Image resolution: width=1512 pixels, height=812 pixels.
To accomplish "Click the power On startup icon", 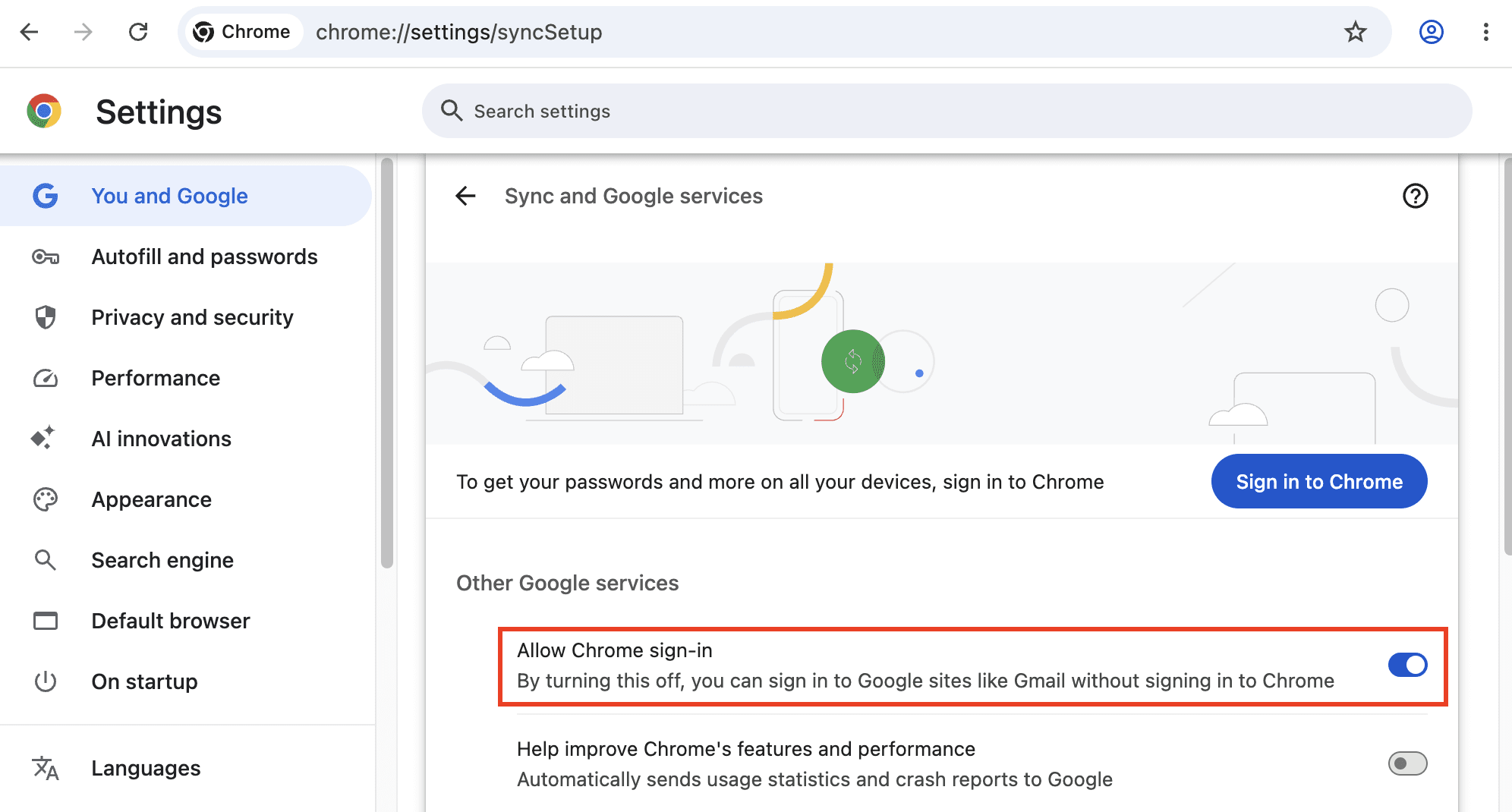I will point(46,681).
